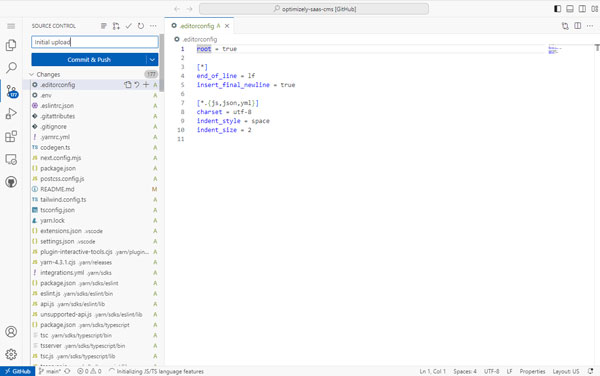Discard changes for .editorconfig
This screenshot has height=376, width=600.
(x=137, y=85)
